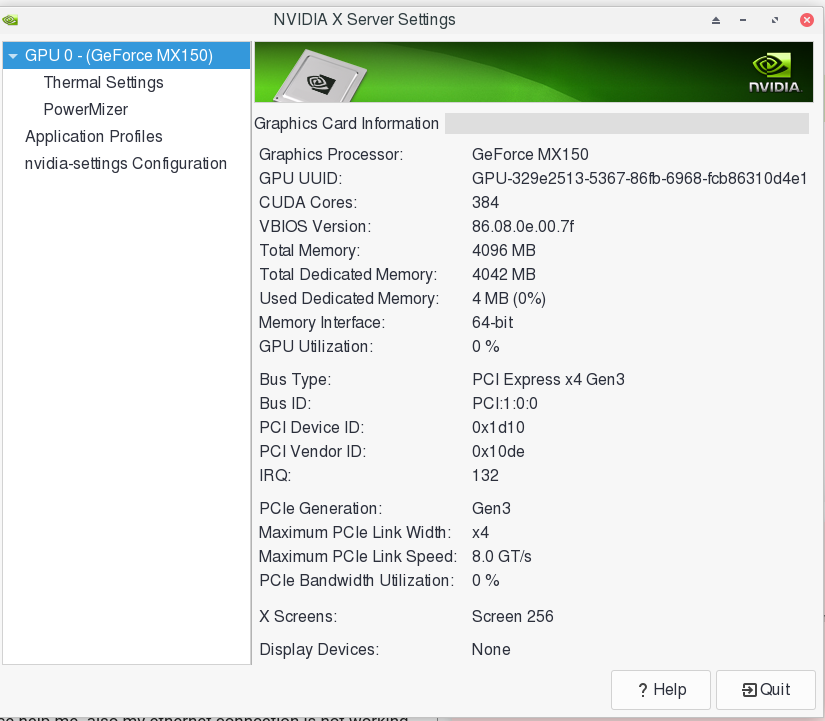825x721 pixels.
Task: Click the NVIDIA app icon in title bar
Action: (10, 19)
